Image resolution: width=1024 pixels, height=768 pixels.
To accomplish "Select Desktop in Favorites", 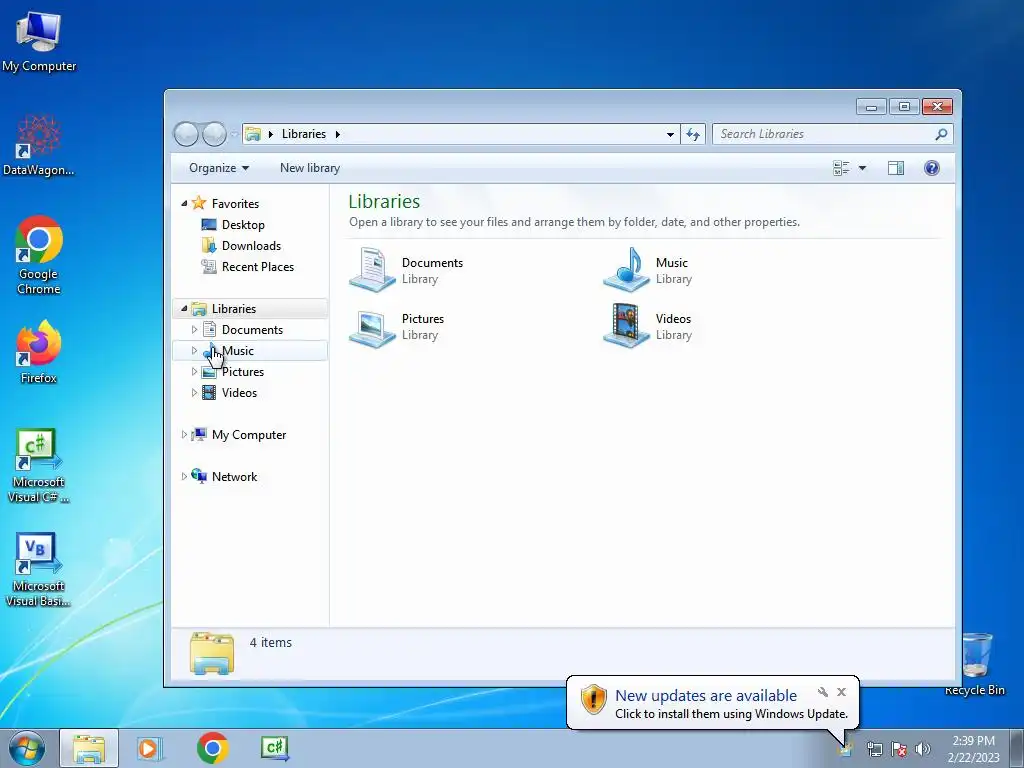I will [x=243, y=225].
